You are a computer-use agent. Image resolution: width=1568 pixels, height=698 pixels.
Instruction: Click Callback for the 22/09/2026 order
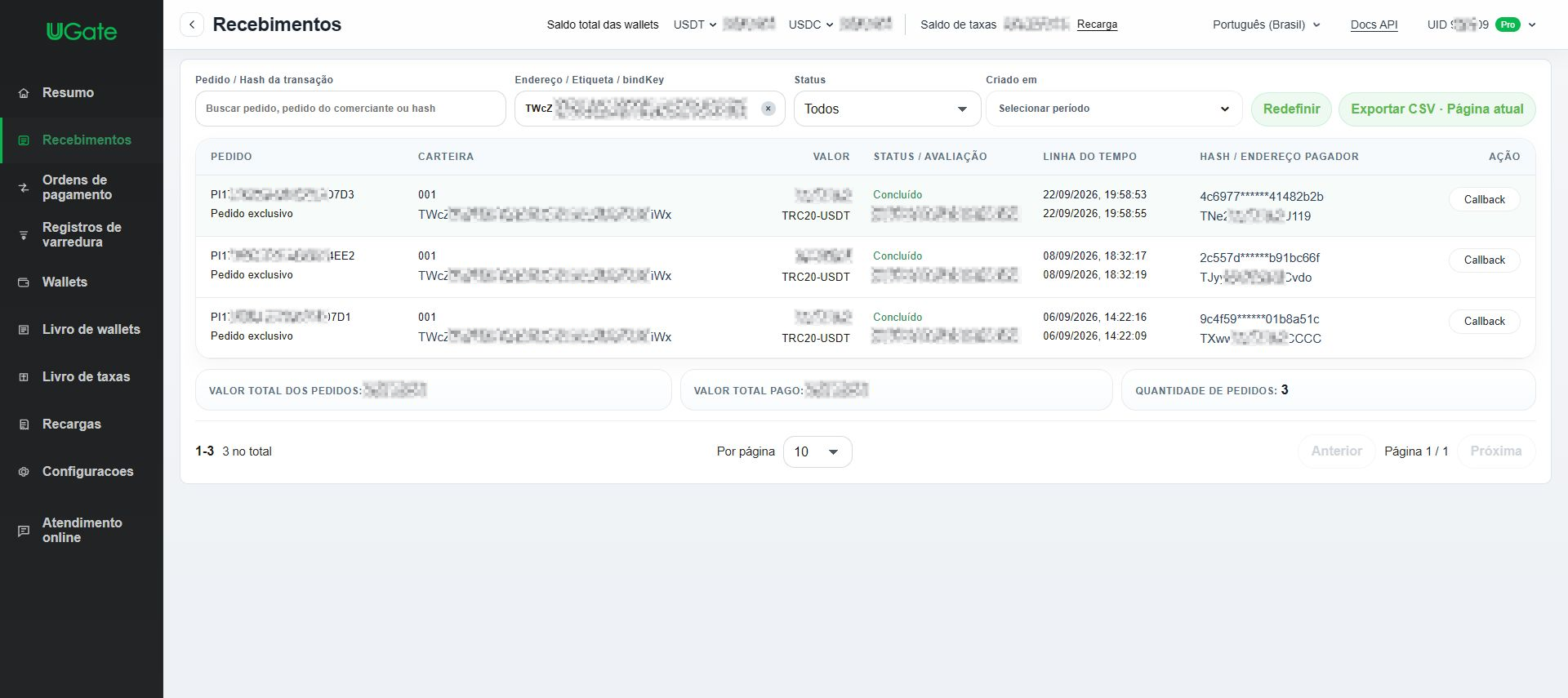tap(1484, 199)
